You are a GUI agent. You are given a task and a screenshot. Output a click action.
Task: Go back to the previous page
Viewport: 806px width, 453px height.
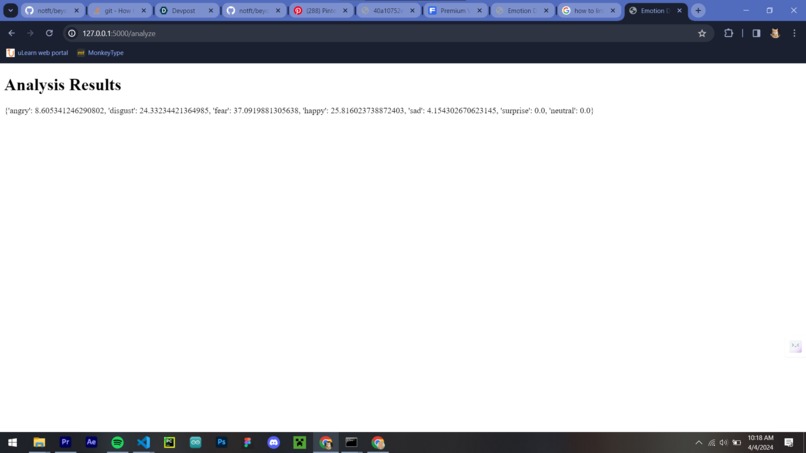pos(11,33)
